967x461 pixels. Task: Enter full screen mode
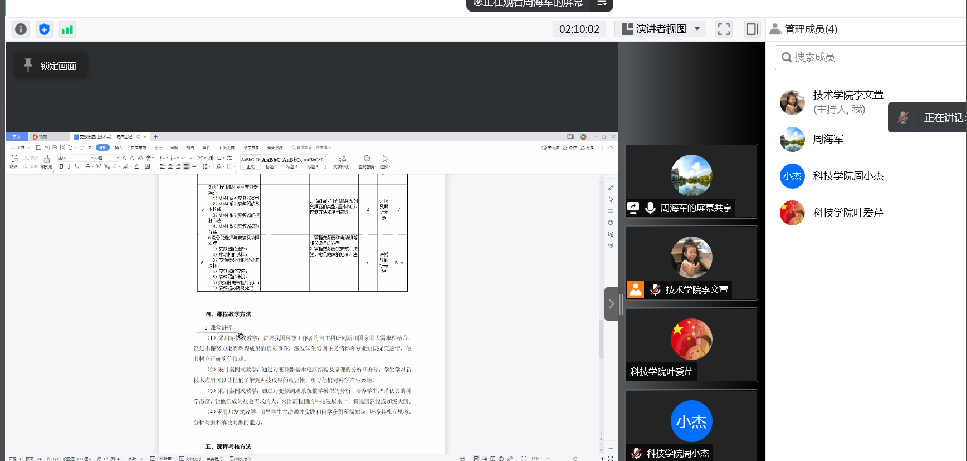(725, 29)
